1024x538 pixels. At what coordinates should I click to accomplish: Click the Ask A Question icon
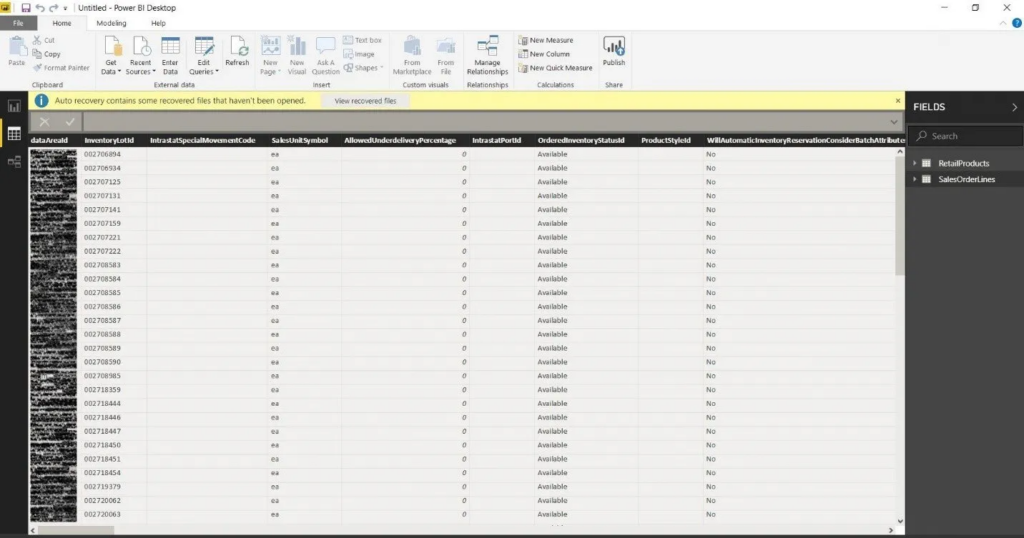[x=325, y=55]
